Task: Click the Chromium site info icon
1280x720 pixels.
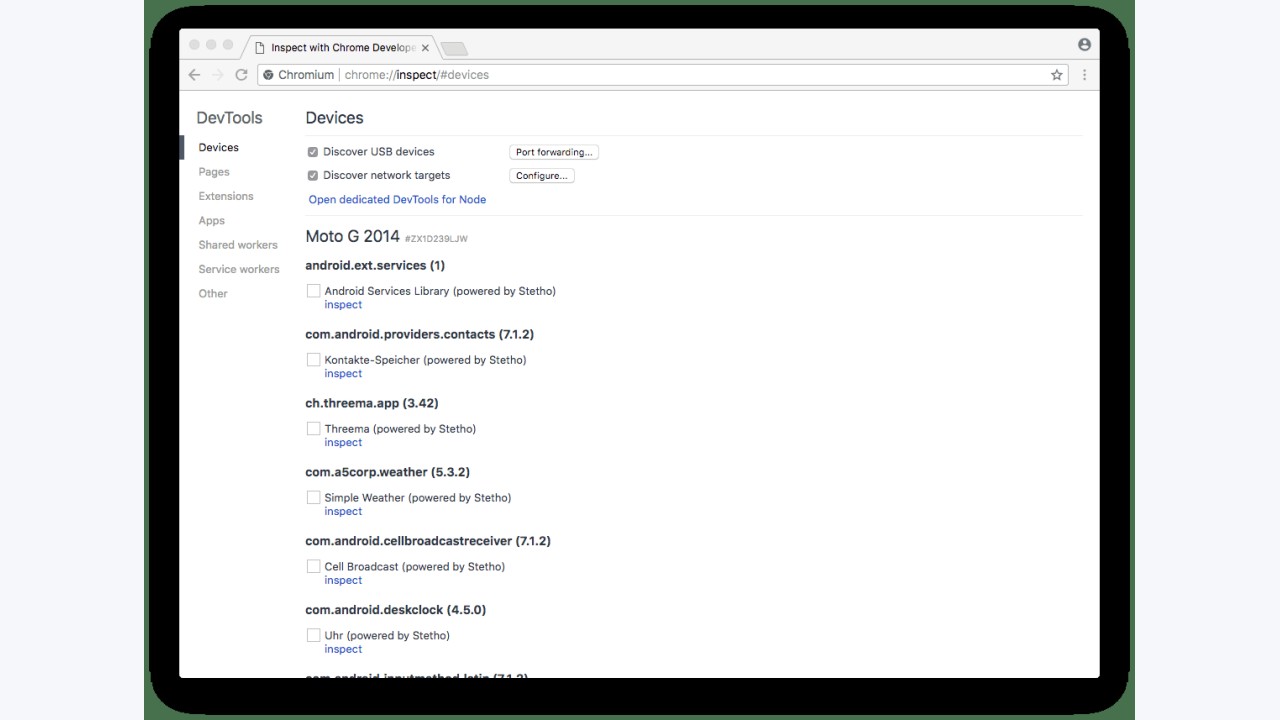Action: click(x=268, y=75)
